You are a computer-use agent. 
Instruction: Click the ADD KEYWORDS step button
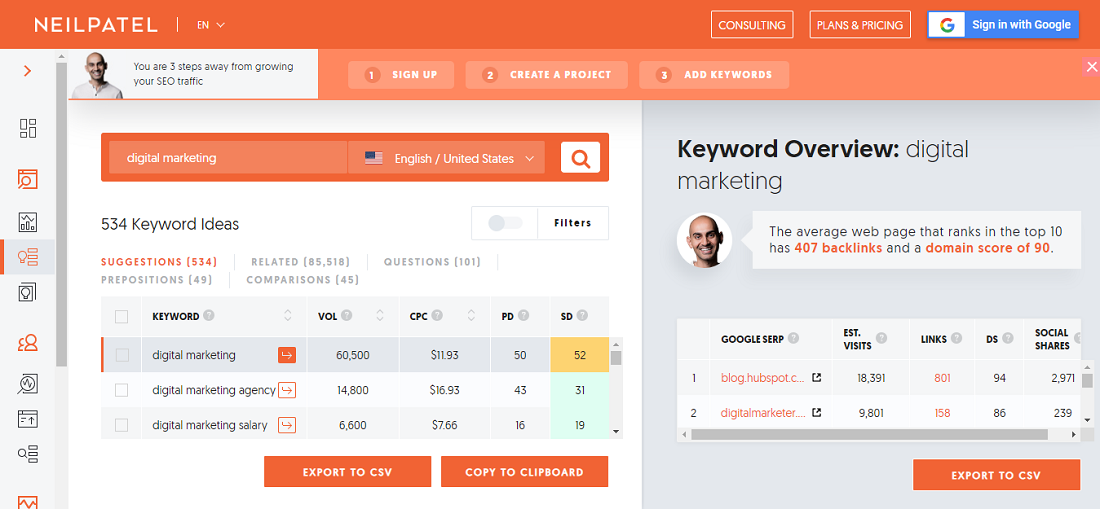(x=714, y=75)
